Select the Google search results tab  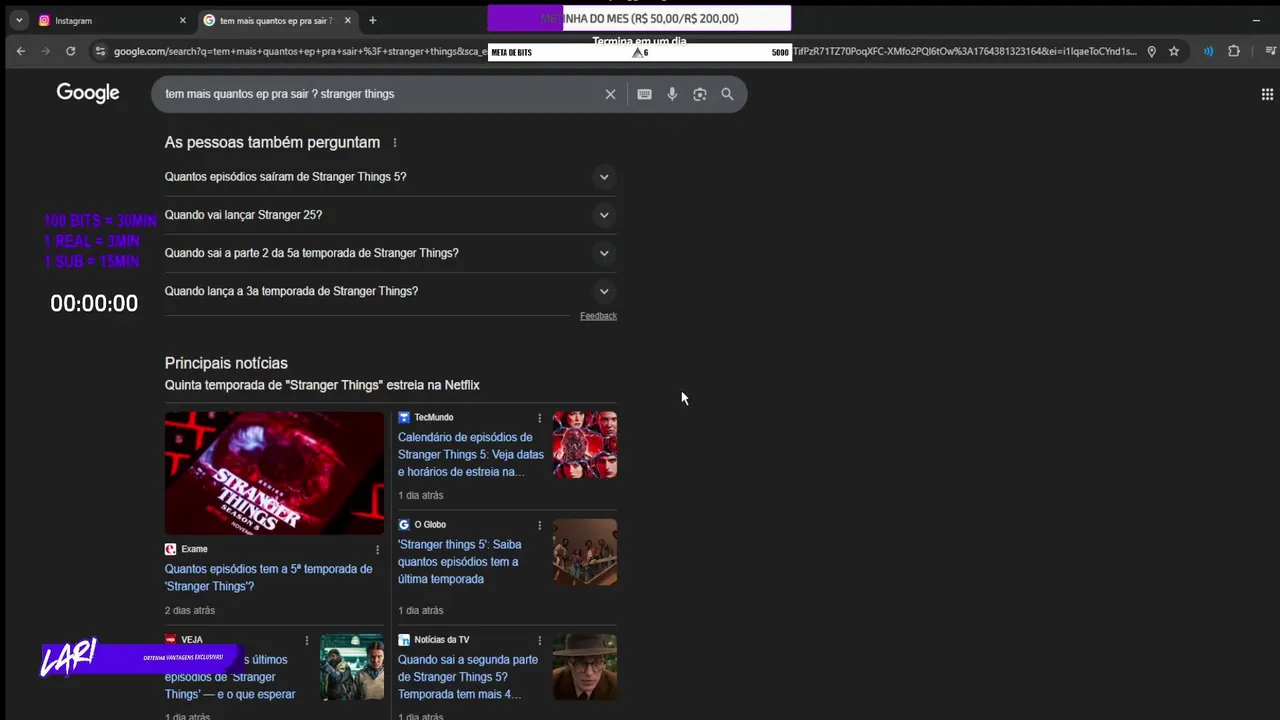coord(278,20)
